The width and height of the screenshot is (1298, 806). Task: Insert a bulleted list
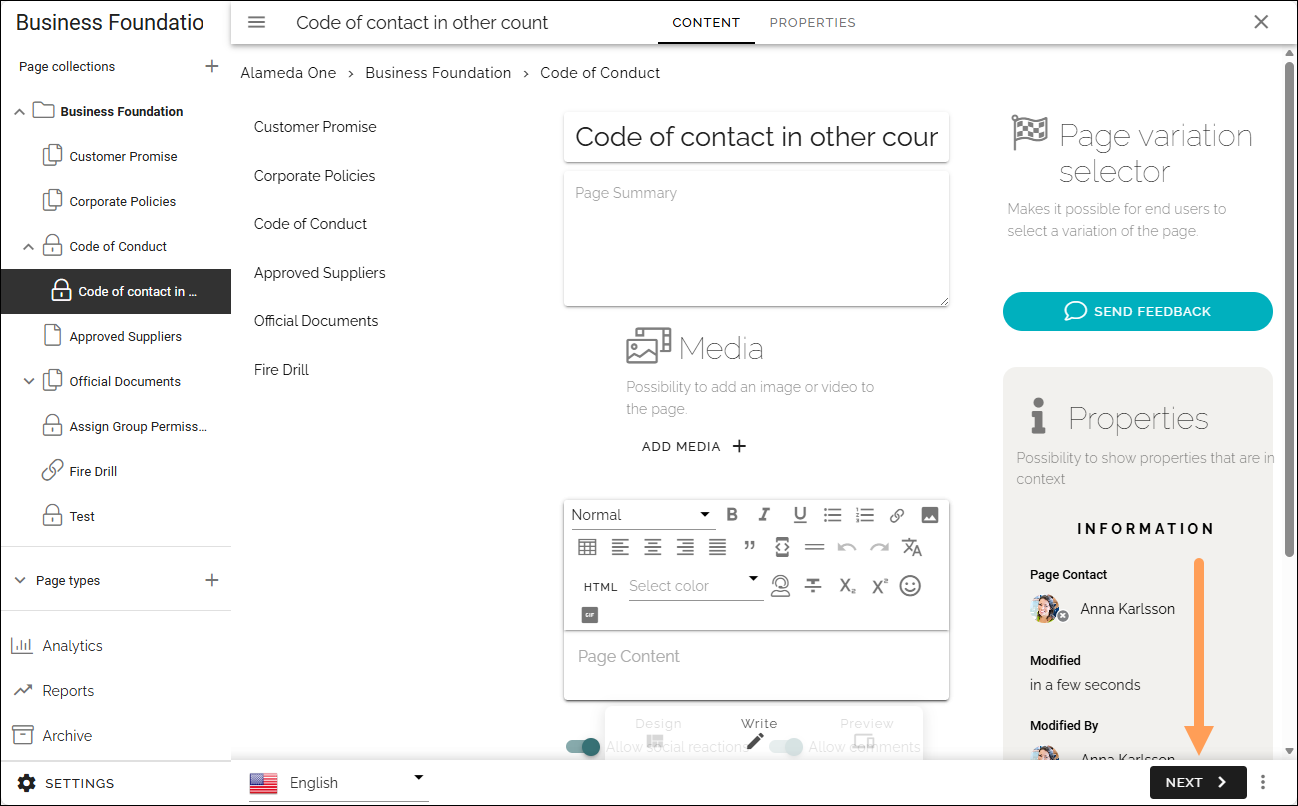tap(832, 515)
